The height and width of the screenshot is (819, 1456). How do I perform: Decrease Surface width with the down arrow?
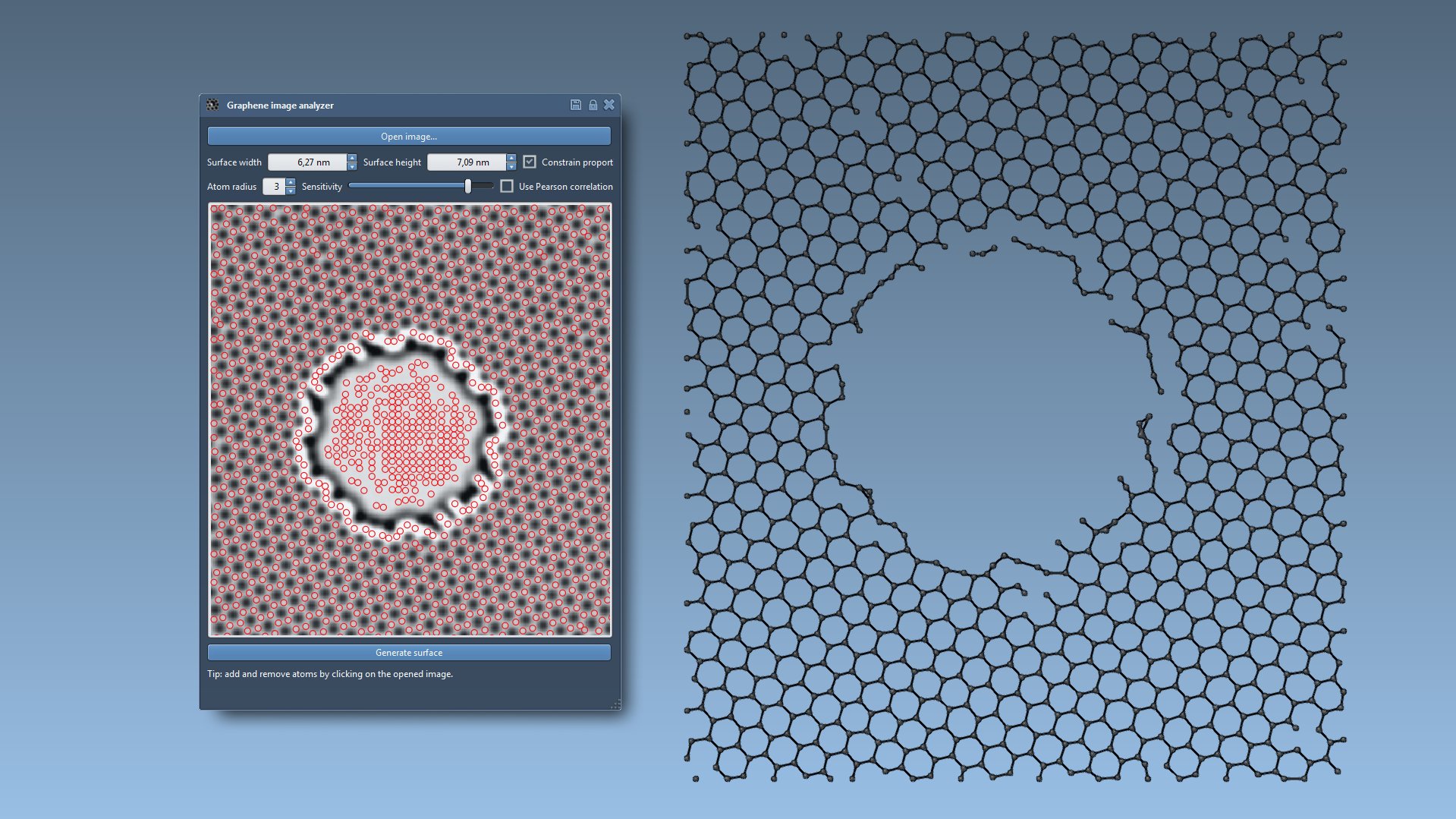[x=351, y=166]
